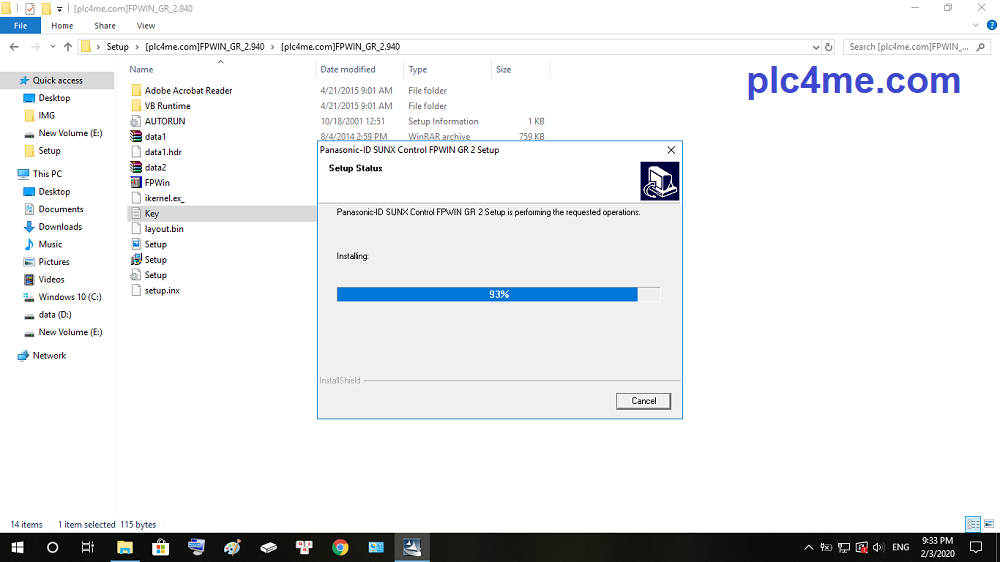Image resolution: width=1000 pixels, height=562 pixels.
Task: Click the installation progress bar at 93%
Action: 498,294
